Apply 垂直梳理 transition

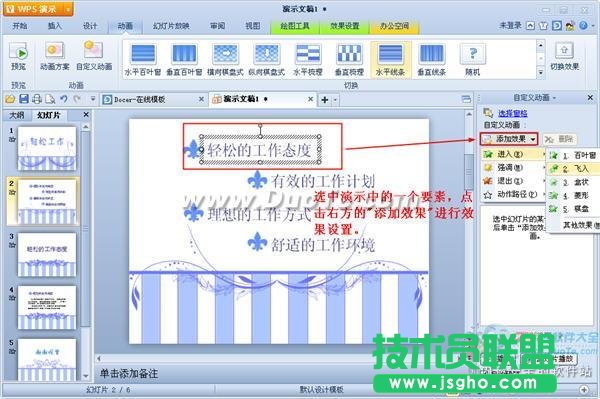click(349, 59)
